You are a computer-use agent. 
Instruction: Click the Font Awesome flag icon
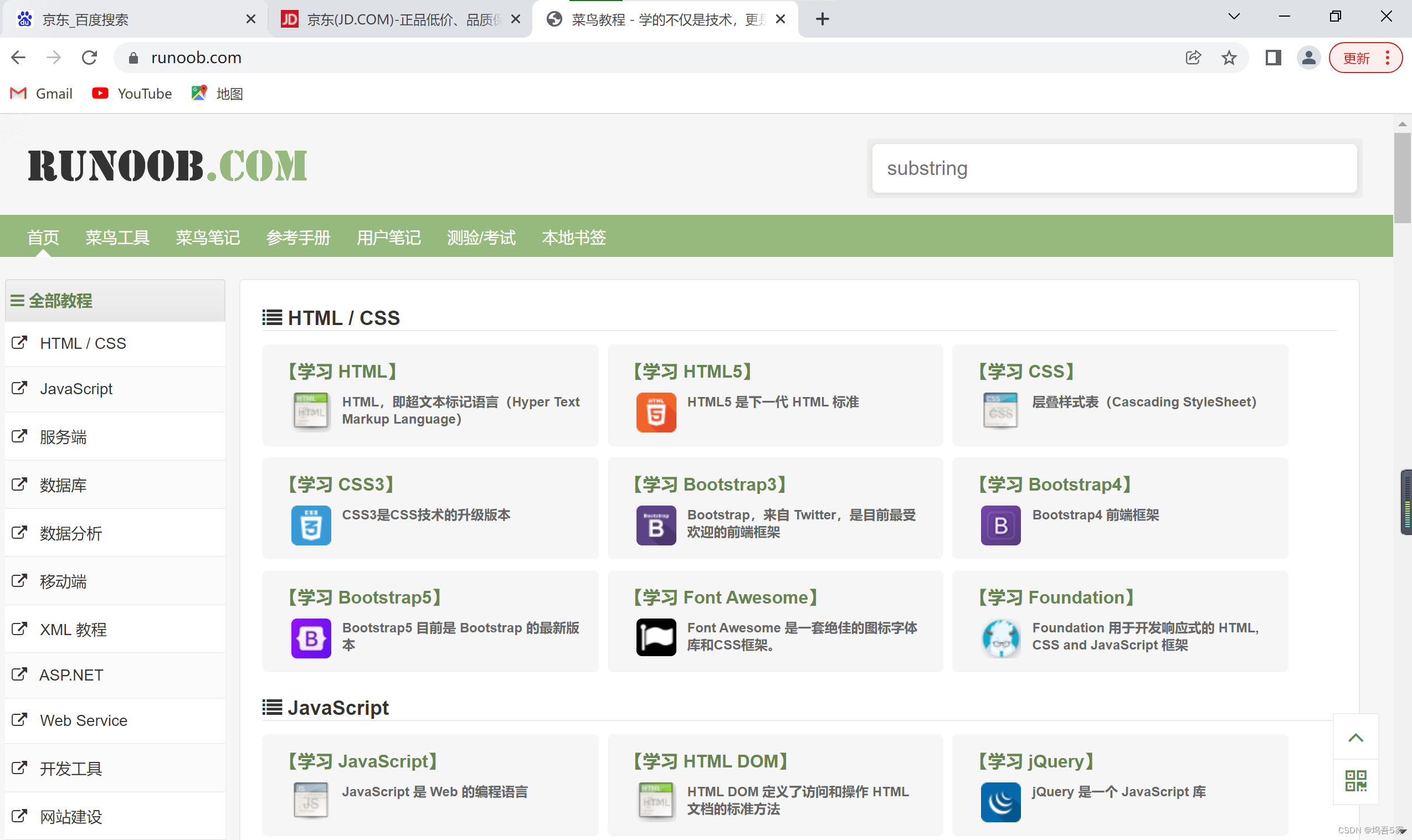656,637
